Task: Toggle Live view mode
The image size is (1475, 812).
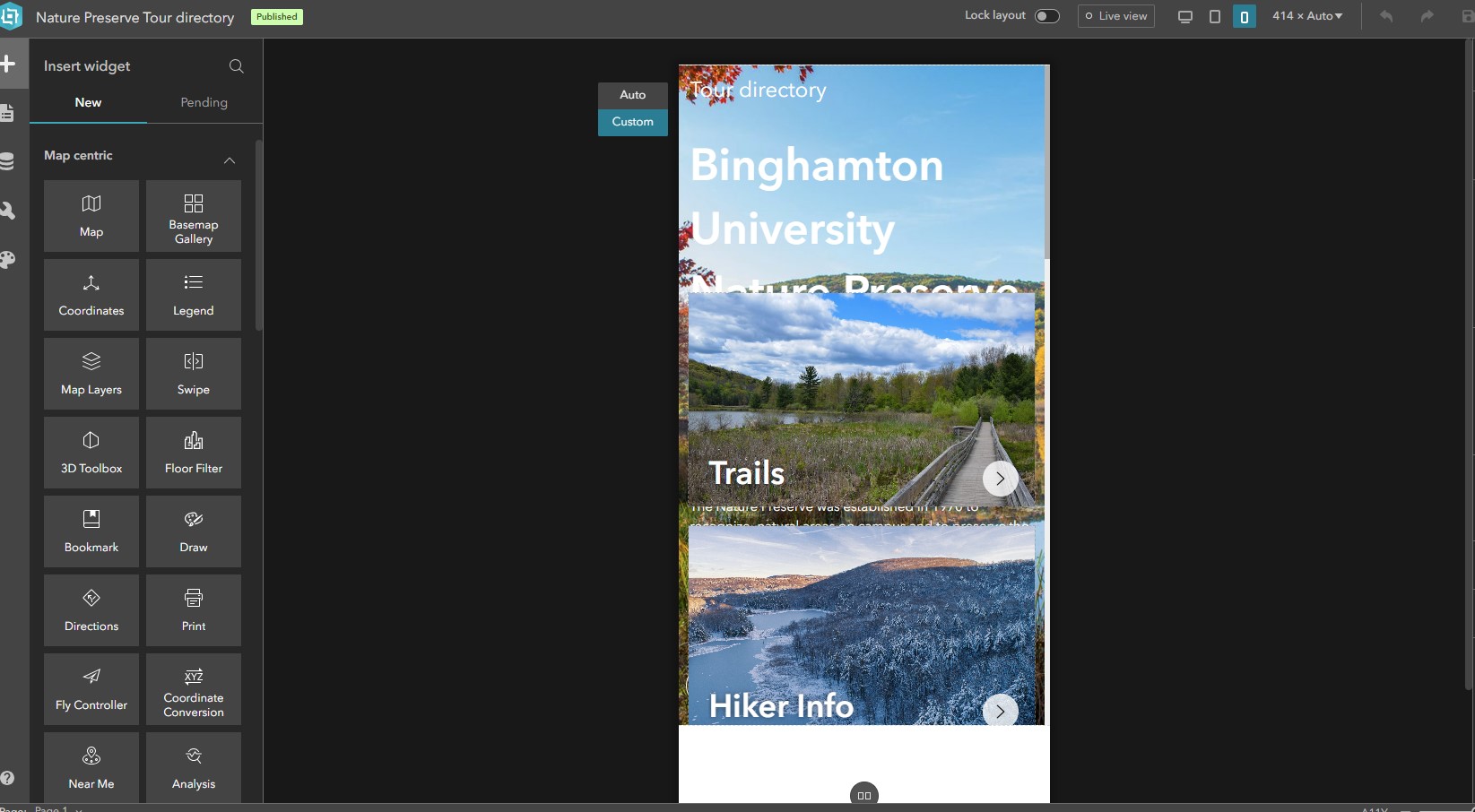Action: [1115, 16]
